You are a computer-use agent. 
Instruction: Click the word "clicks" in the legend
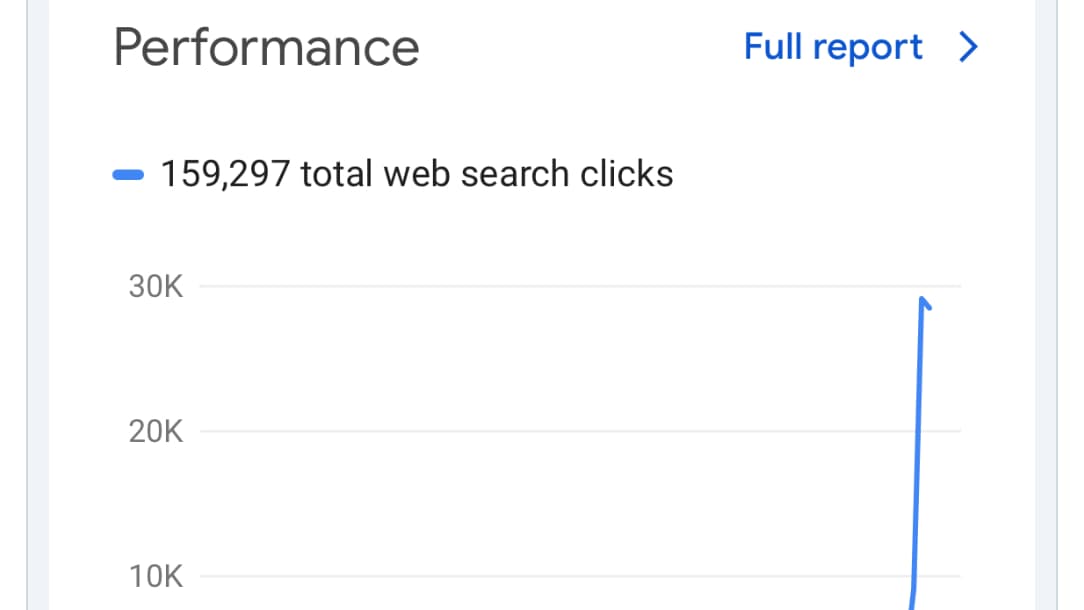(x=627, y=174)
